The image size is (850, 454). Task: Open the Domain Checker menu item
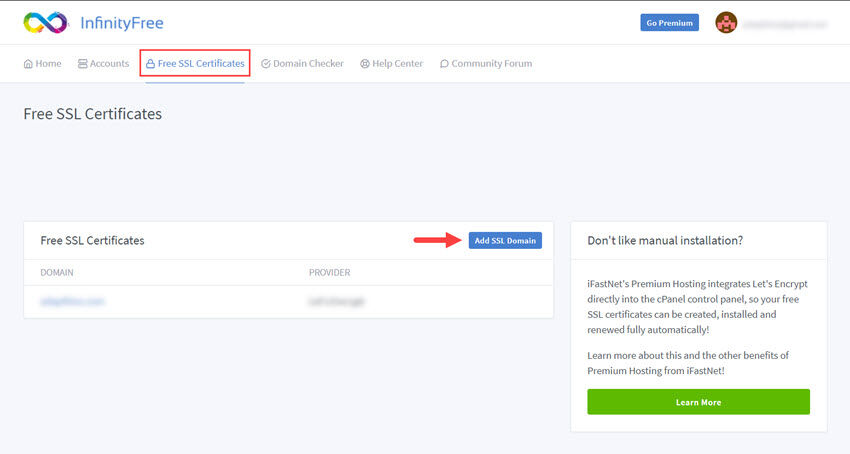click(302, 63)
